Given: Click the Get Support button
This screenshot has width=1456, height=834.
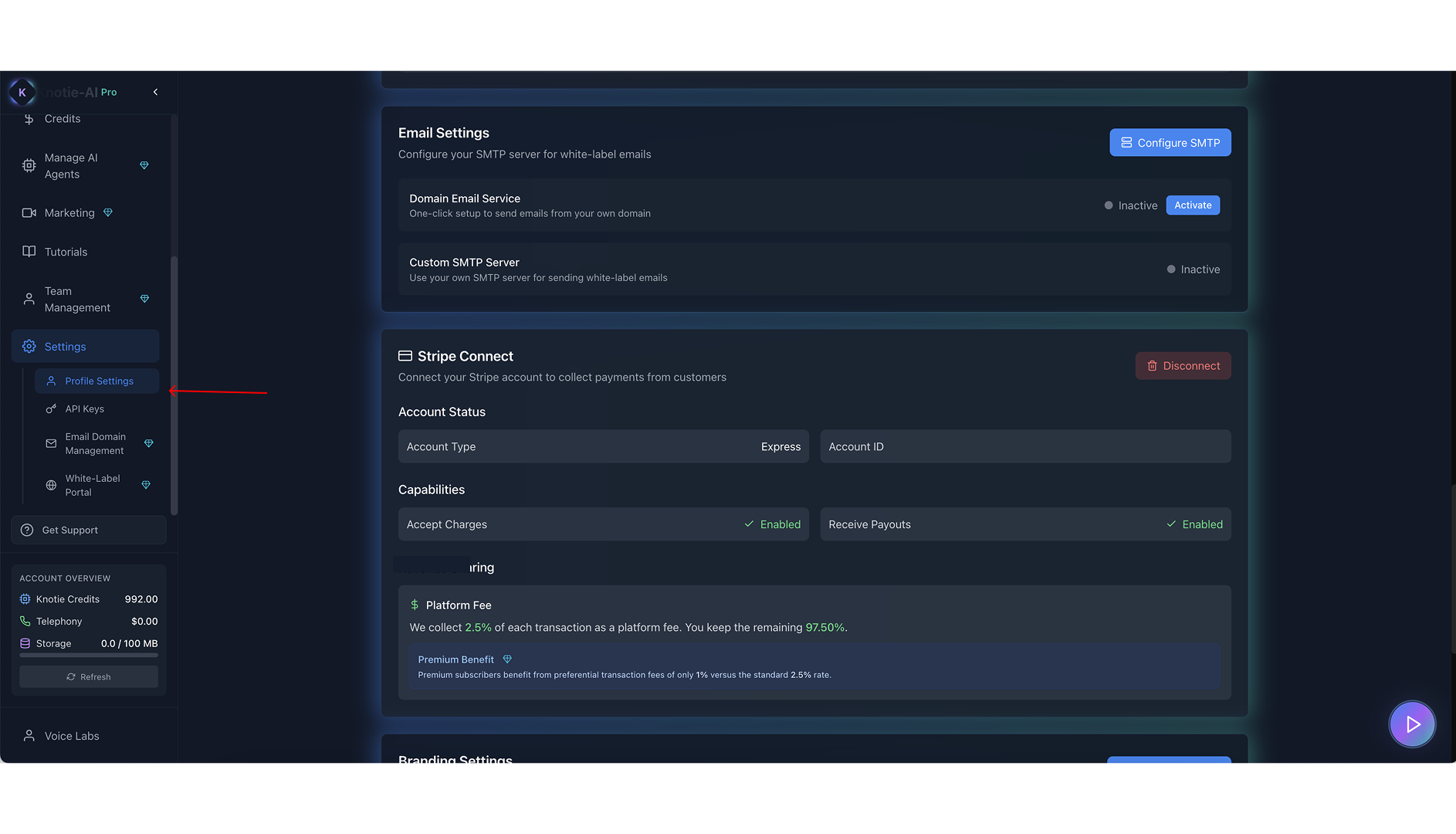Looking at the screenshot, I should (89, 531).
